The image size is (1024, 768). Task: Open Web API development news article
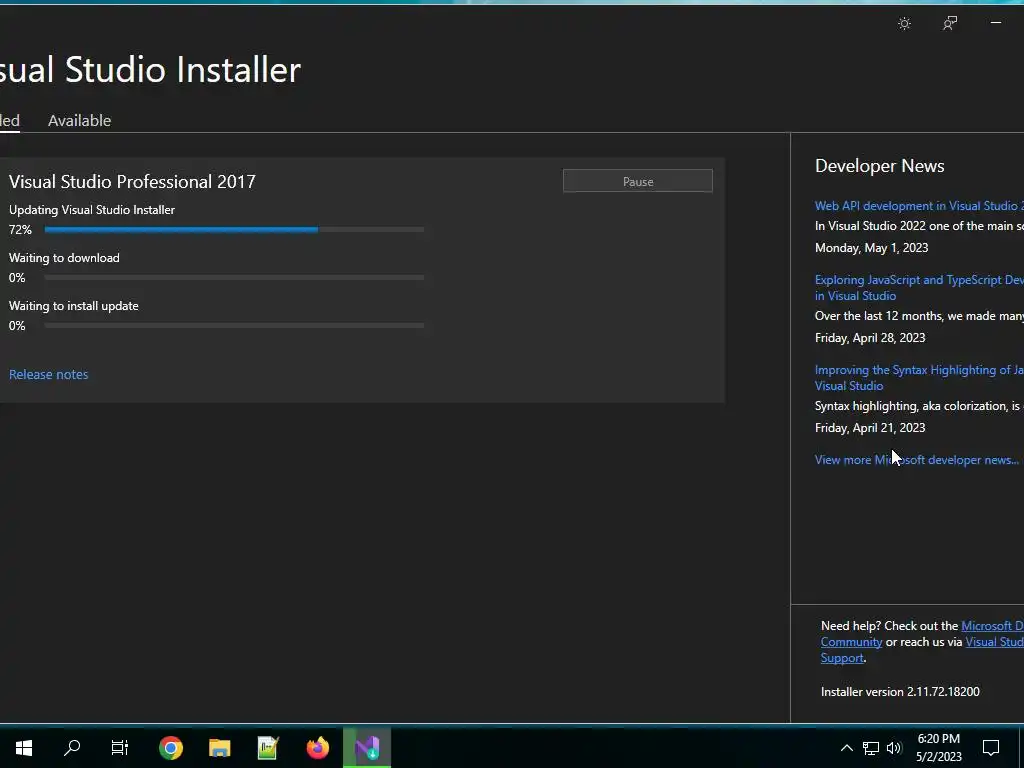point(919,206)
